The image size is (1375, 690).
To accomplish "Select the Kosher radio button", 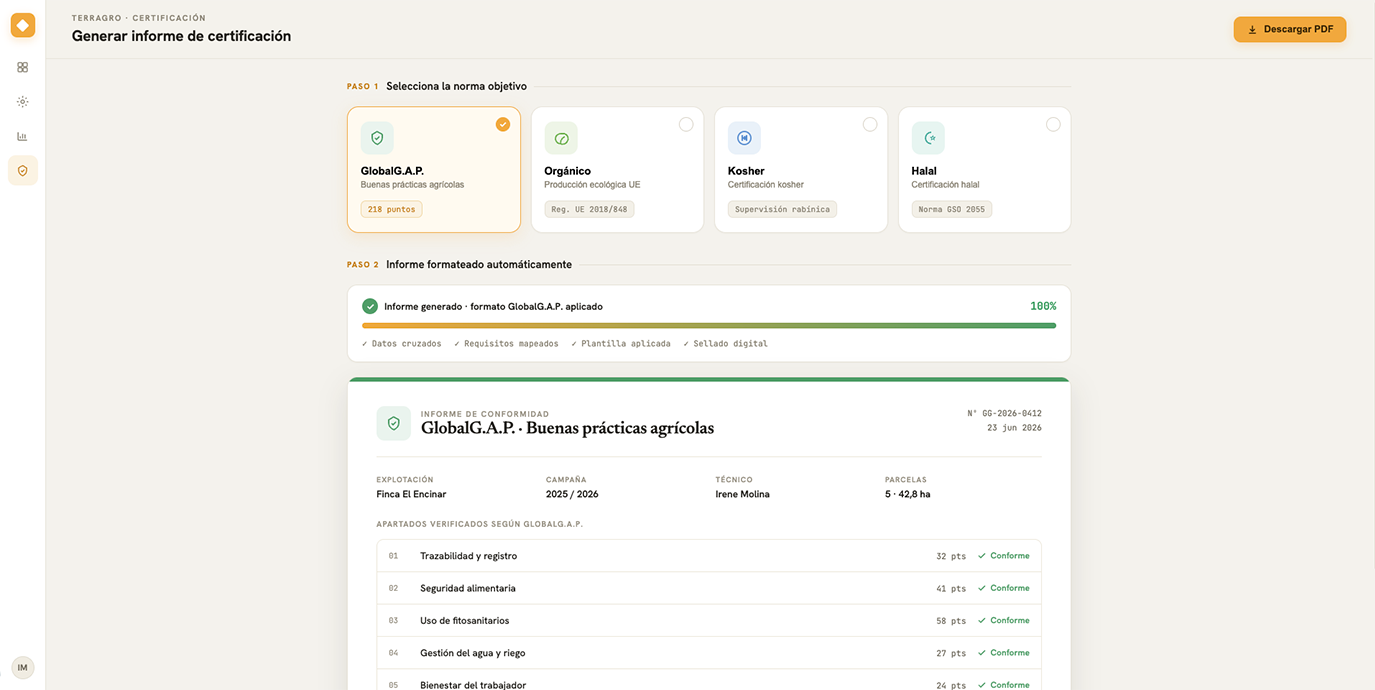I will pyautogui.click(x=870, y=124).
